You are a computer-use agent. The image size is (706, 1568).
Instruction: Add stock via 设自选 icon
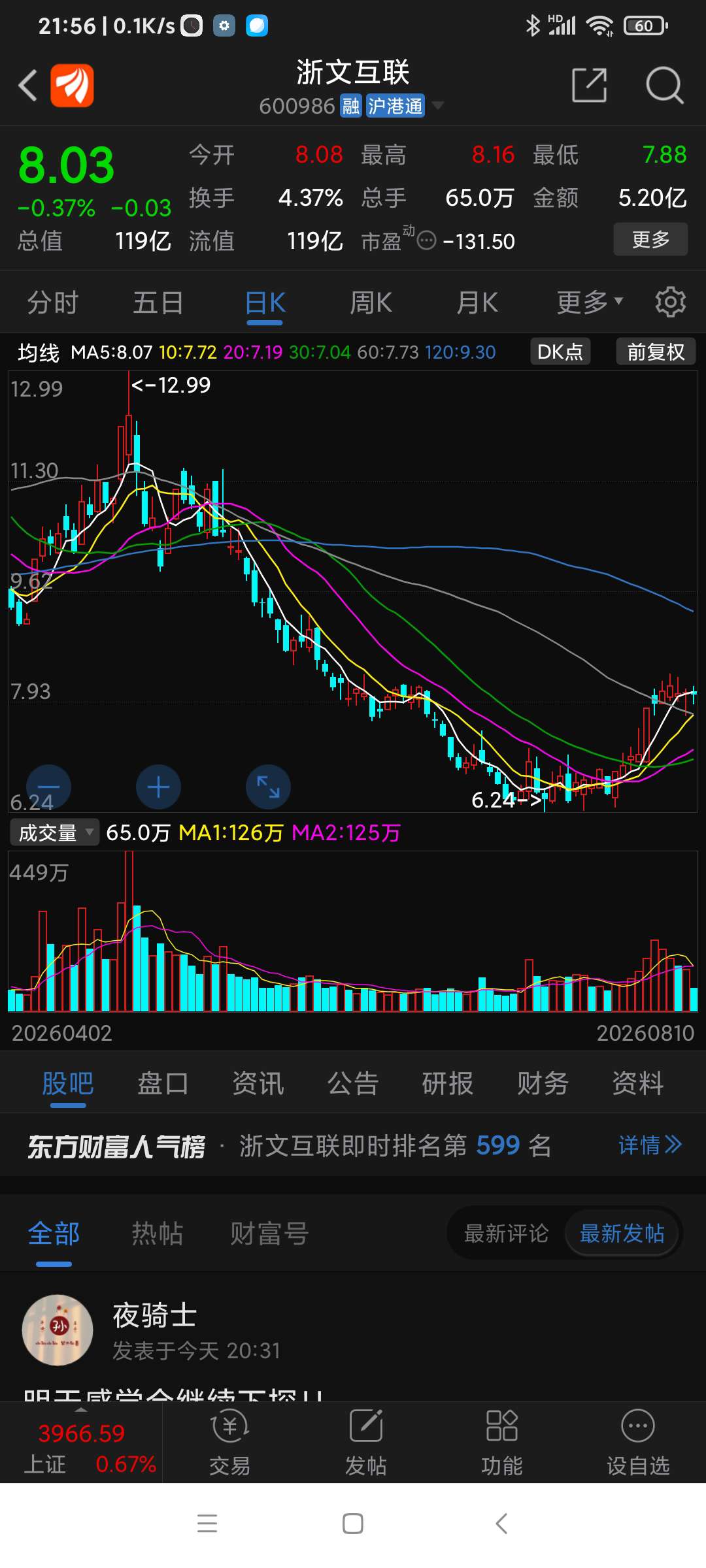(638, 1443)
